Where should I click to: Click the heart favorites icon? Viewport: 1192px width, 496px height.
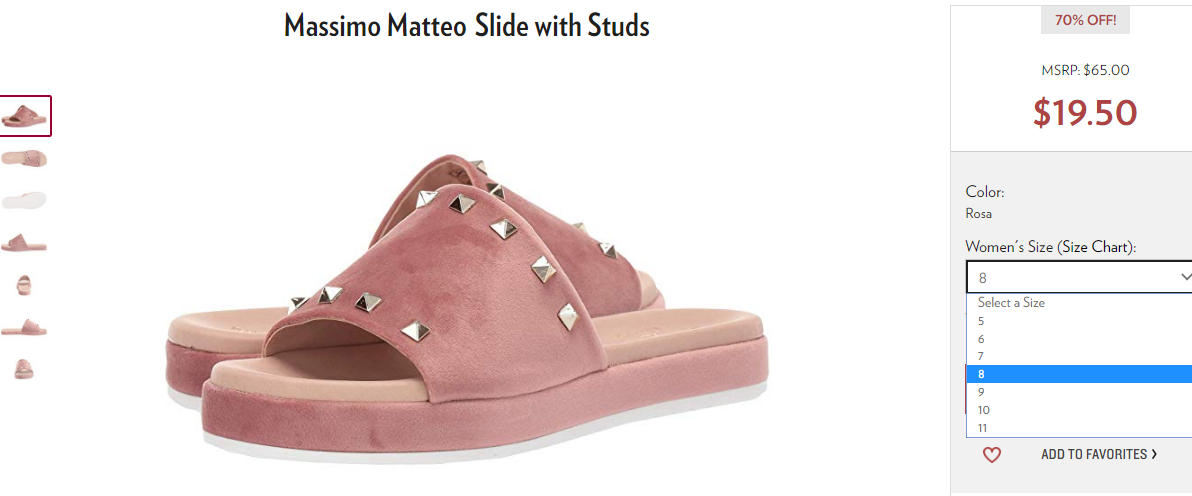click(991, 455)
